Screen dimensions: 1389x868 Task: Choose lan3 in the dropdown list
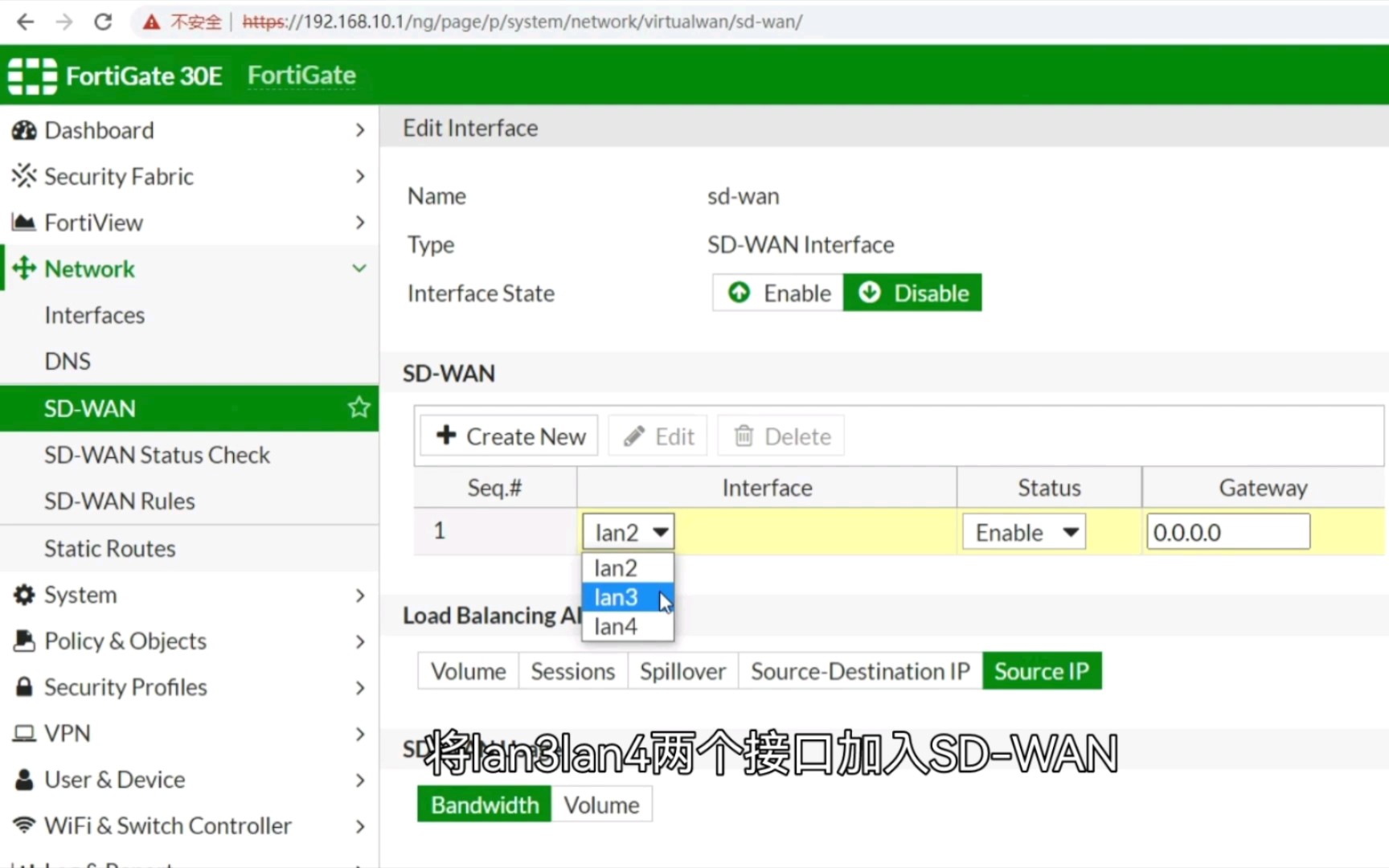pos(628,597)
